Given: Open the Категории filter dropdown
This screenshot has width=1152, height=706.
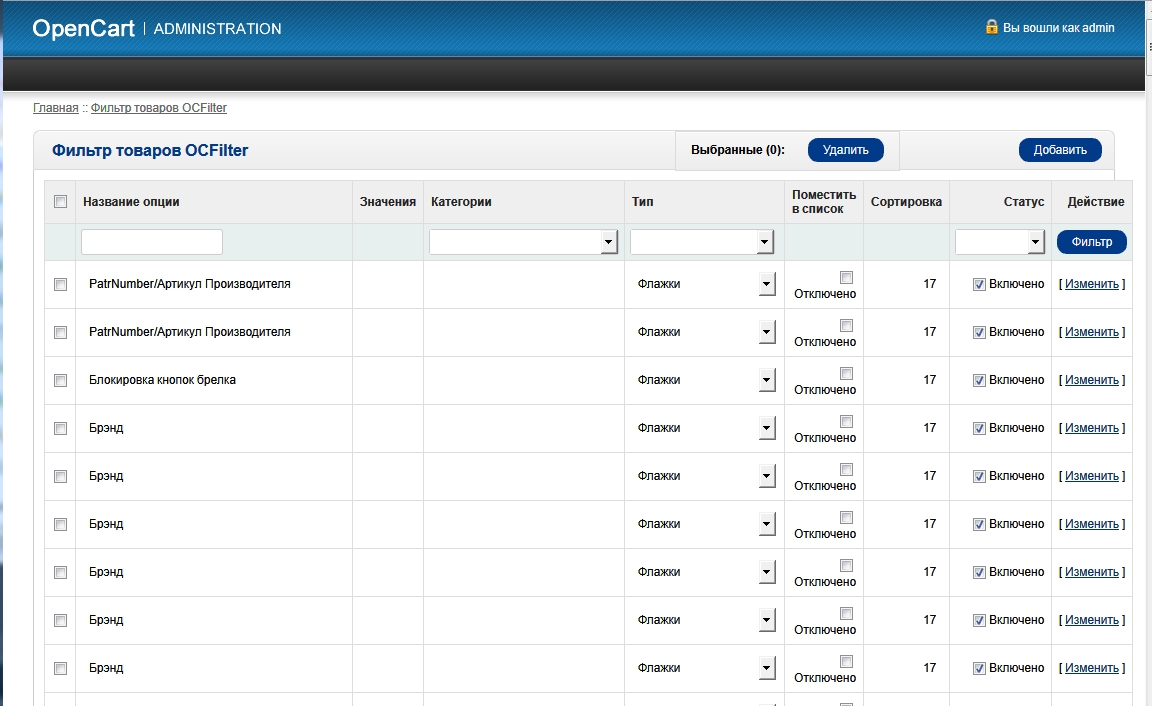Looking at the screenshot, I should [x=523, y=242].
